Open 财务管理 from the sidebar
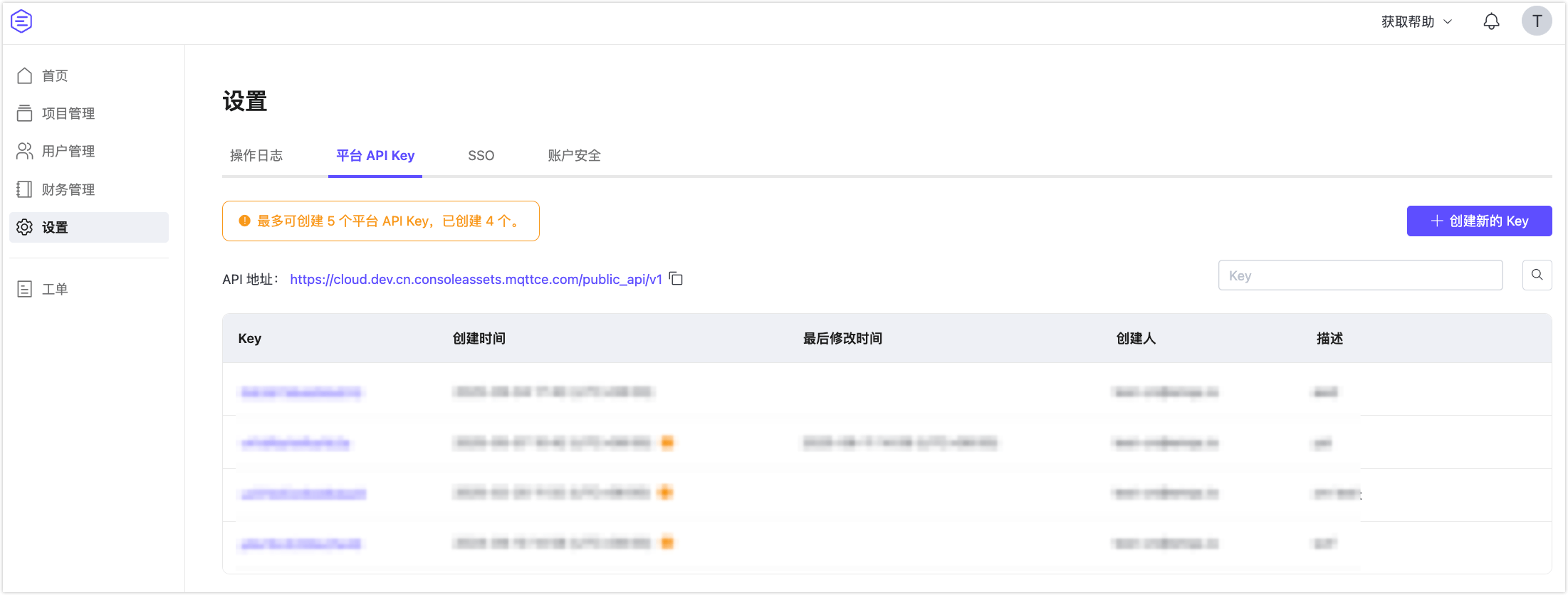 (68, 189)
